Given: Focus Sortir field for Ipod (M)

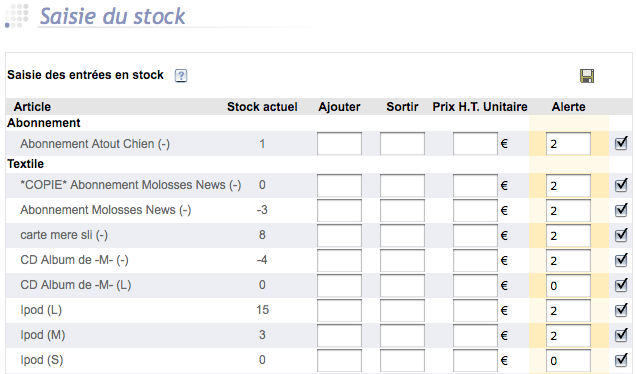Looking at the screenshot, I should pyautogui.click(x=402, y=336).
